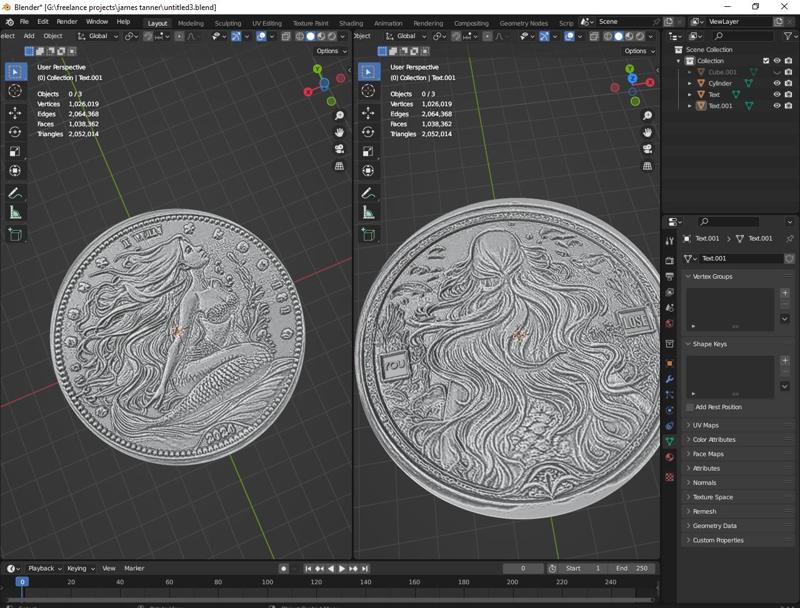Image resolution: width=800 pixels, height=608 pixels.
Task: Toggle the Collection exclude checkbox in outliner
Action: pos(766,61)
